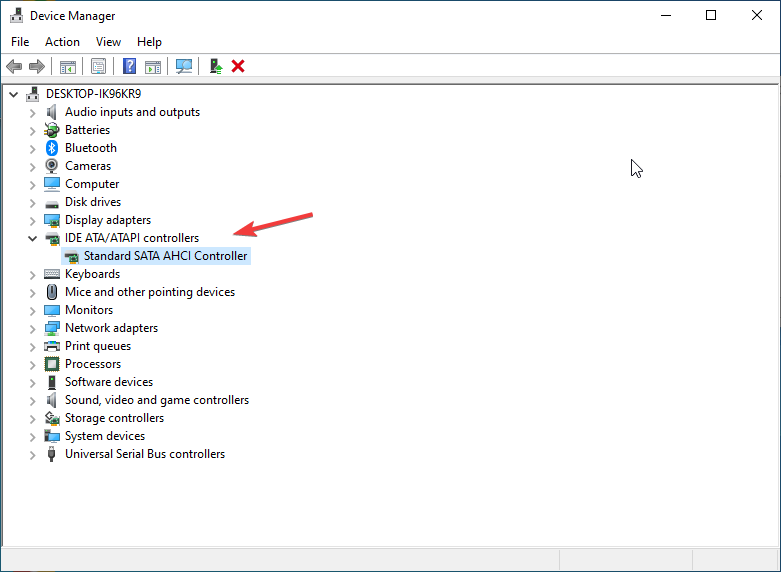781x572 pixels.
Task: Select the Cameras label
Action: click(88, 166)
